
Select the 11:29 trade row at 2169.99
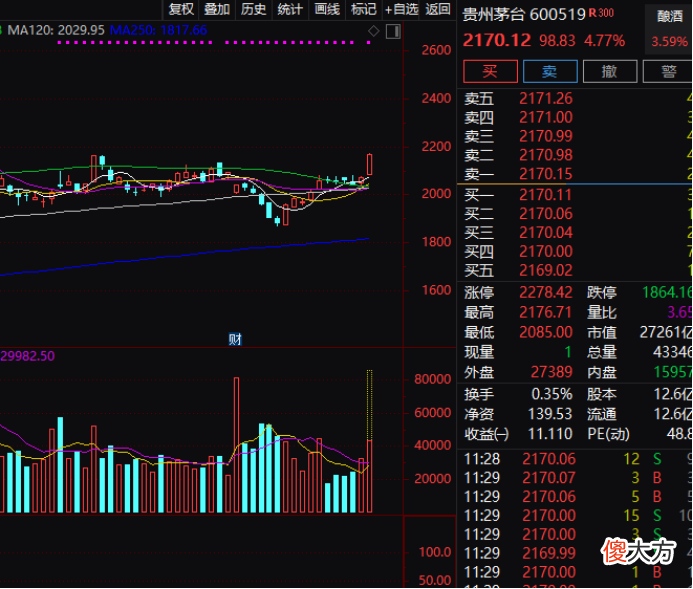tap(575, 553)
